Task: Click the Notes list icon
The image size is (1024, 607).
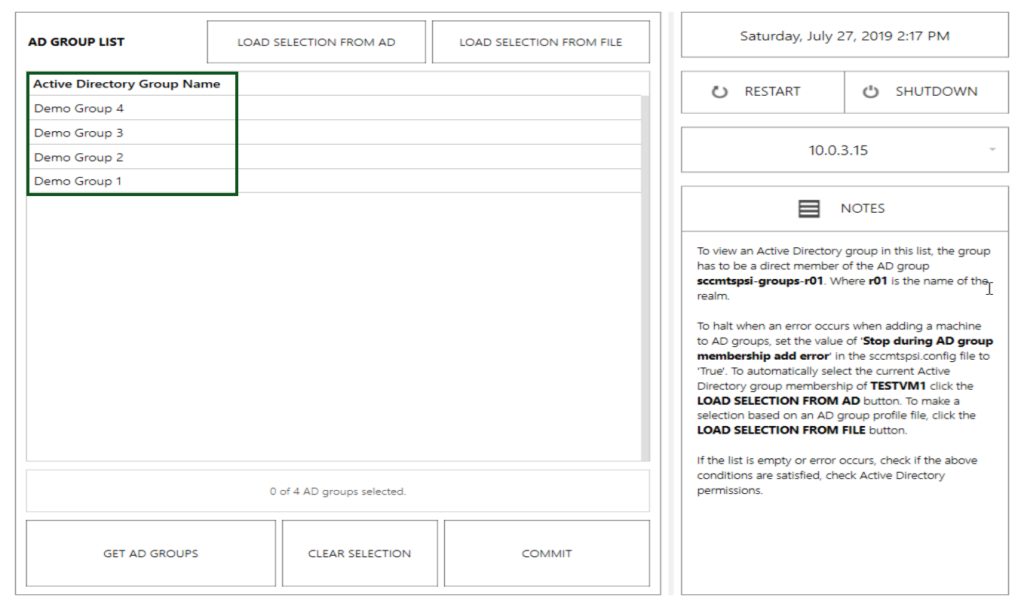Action: [809, 209]
